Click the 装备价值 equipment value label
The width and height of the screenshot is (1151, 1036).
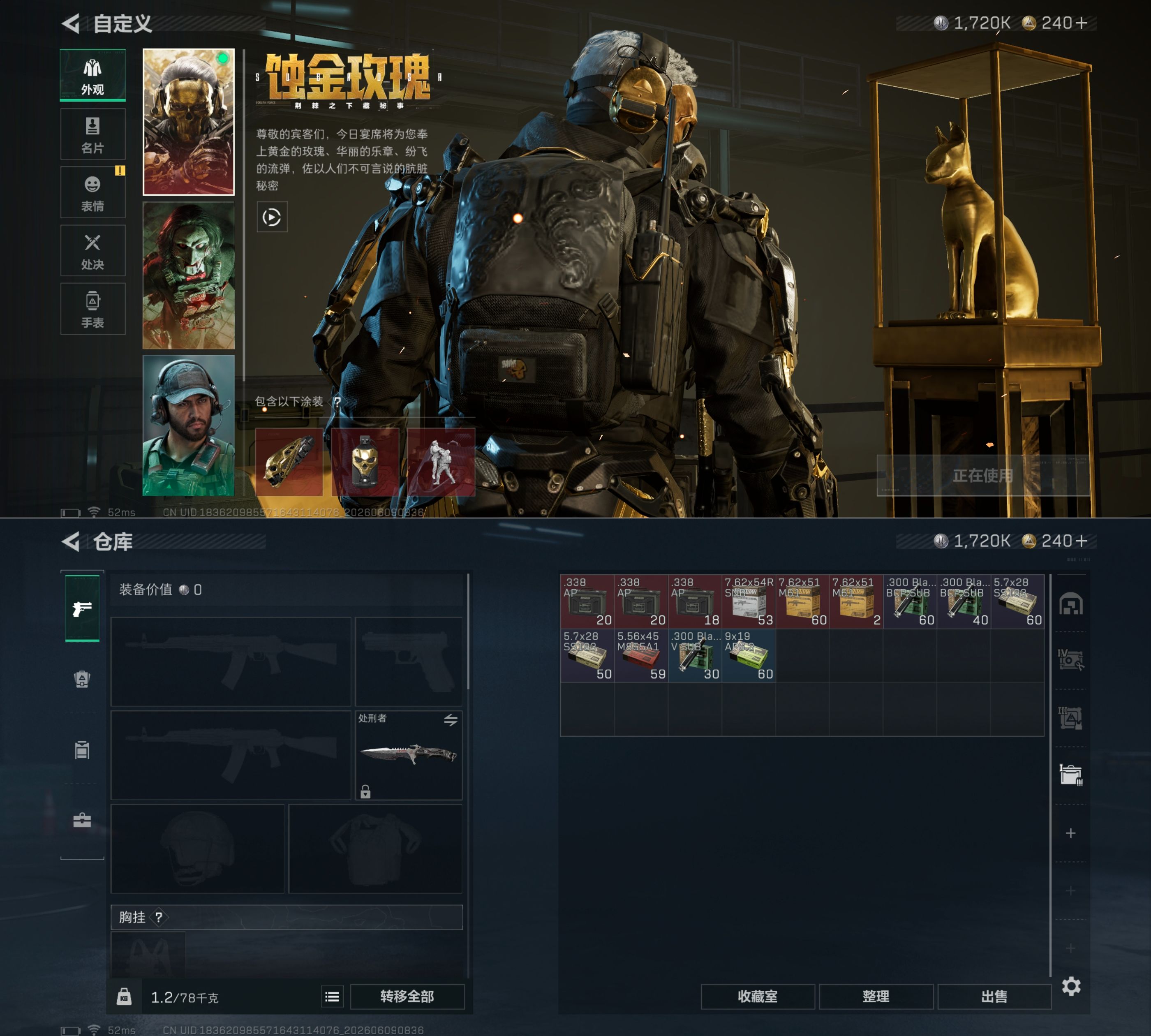tap(146, 590)
